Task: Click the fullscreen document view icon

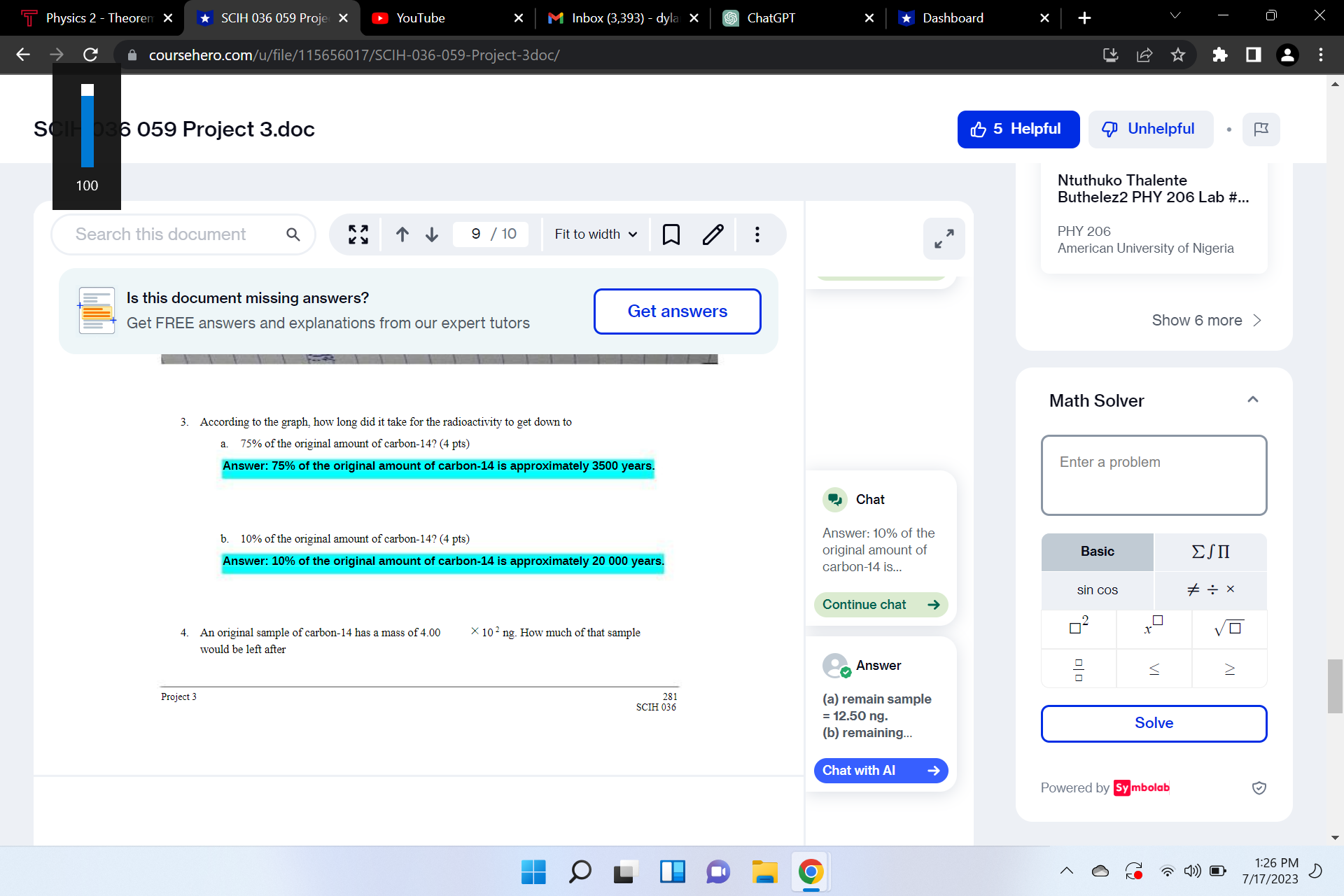Action: point(358,234)
